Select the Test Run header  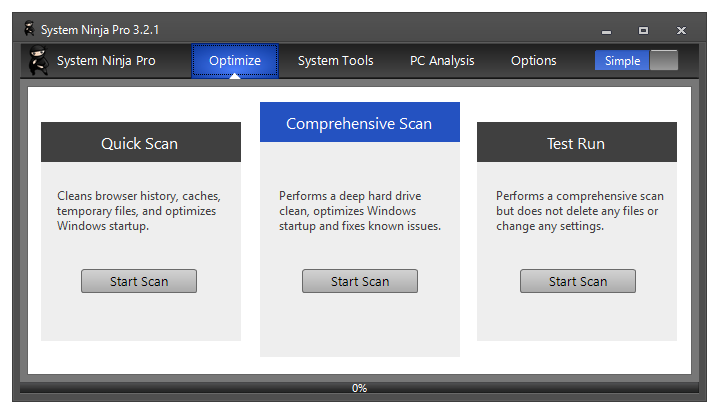577,142
